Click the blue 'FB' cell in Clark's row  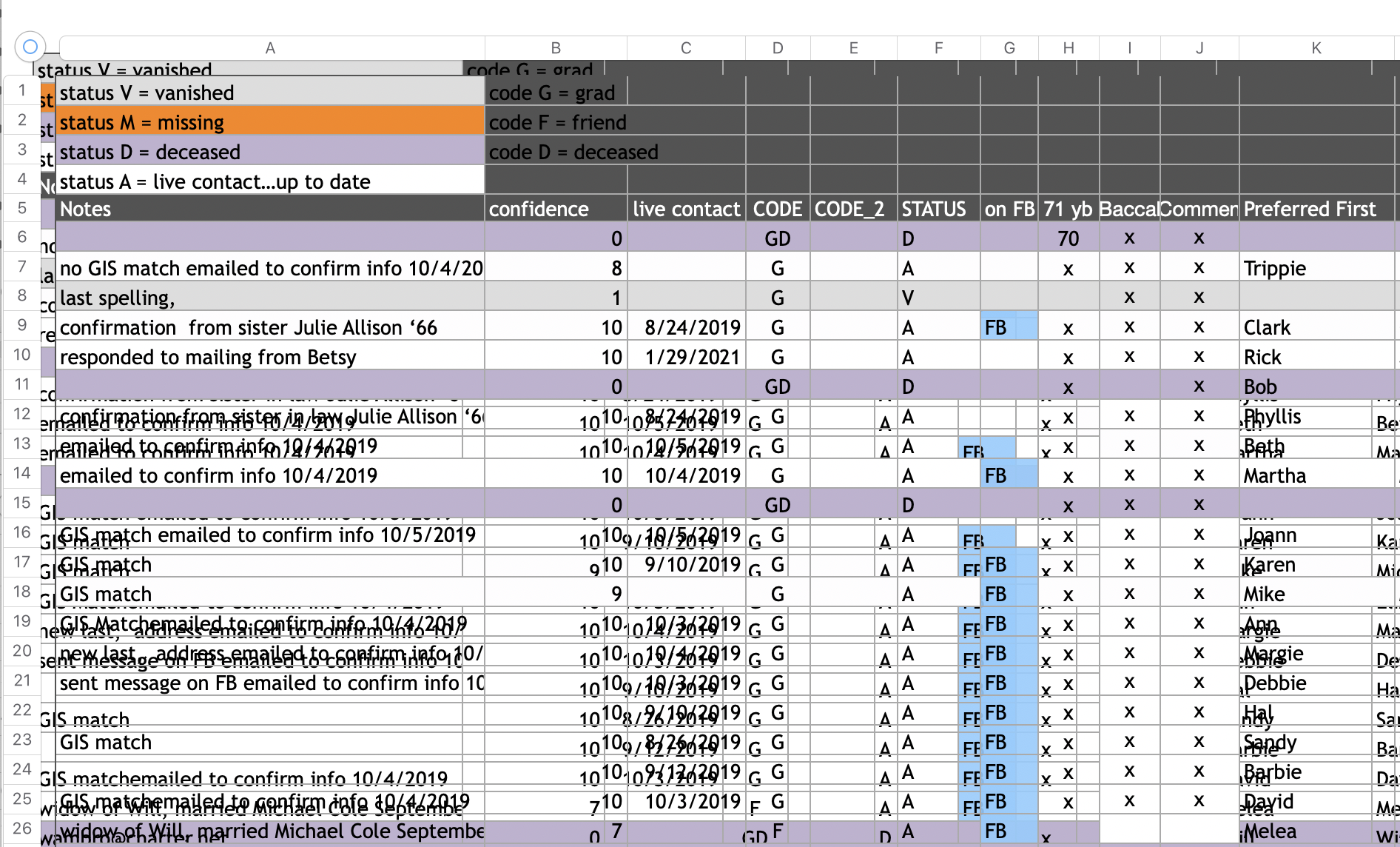[1009, 327]
